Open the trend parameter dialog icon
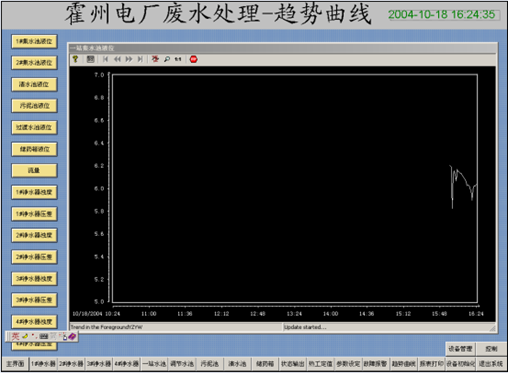The height and width of the screenshot is (374, 509). pos(90,59)
